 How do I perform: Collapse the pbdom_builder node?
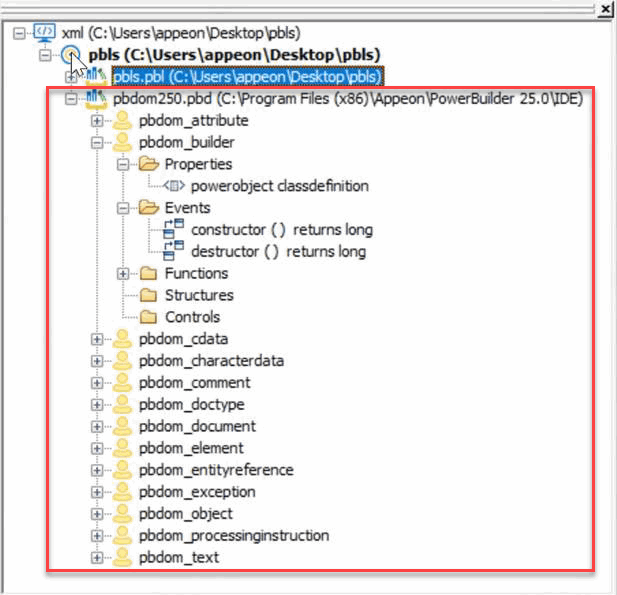(97, 143)
